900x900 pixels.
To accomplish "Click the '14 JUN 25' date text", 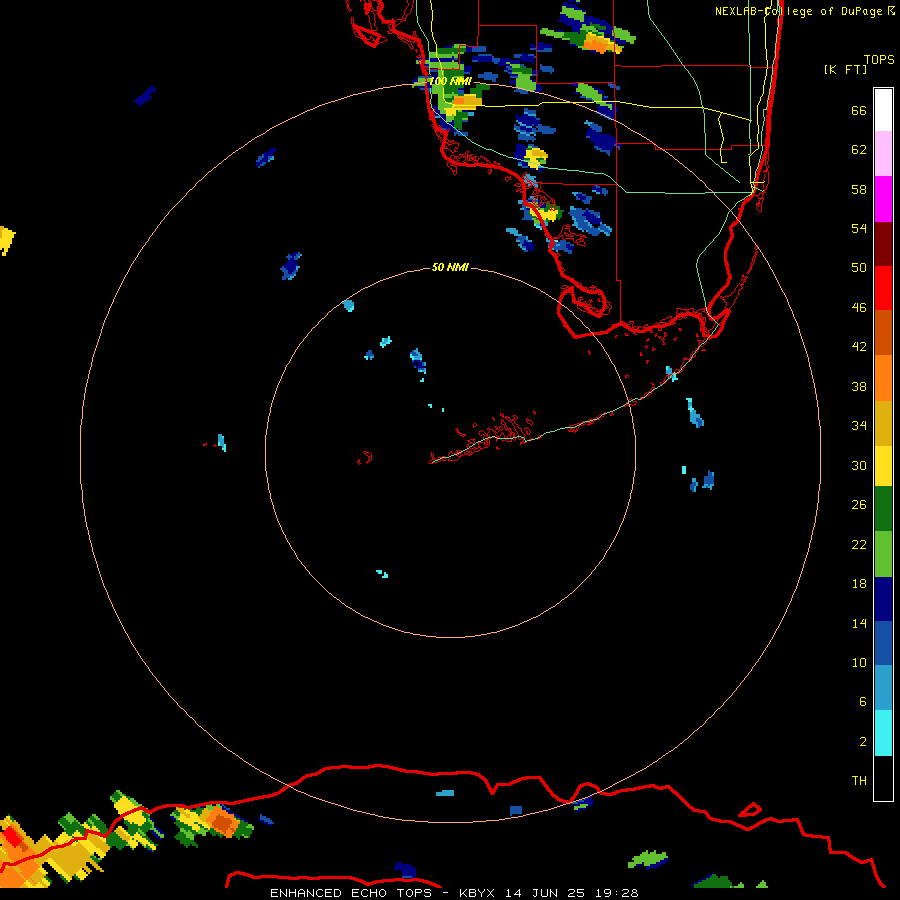I will [545, 893].
